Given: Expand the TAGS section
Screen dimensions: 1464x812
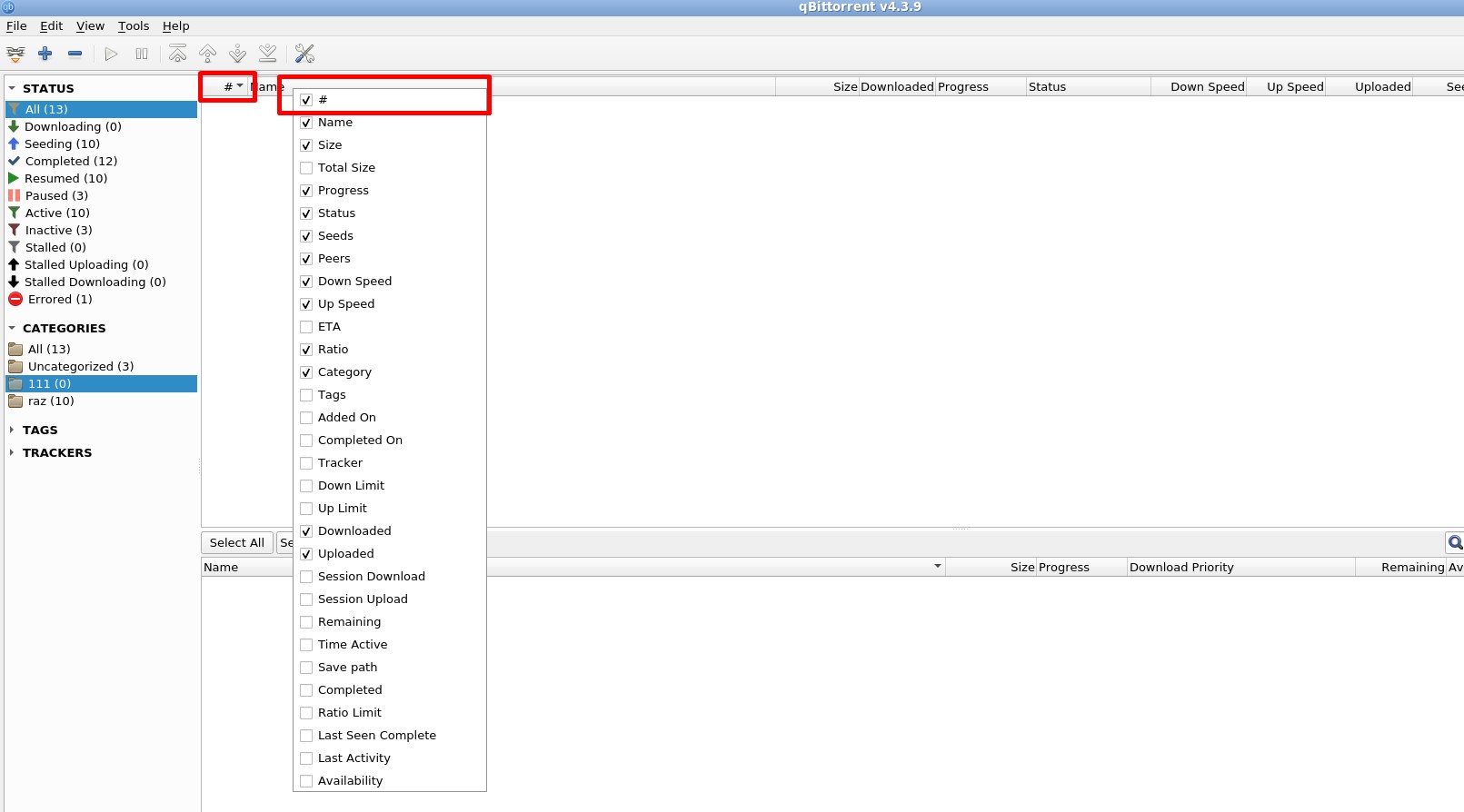Looking at the screenshot, I should (x=12, y=430).
